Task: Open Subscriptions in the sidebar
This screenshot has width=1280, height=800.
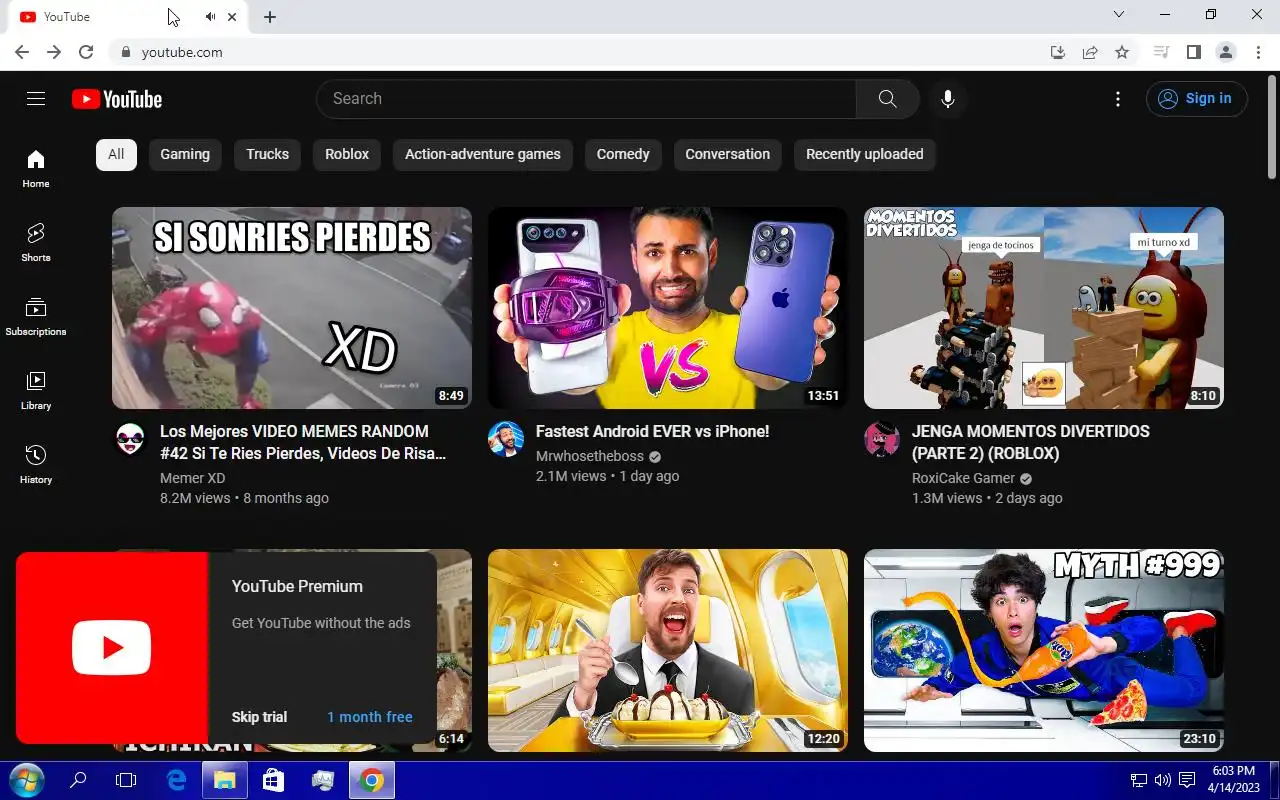Action: 36,316
